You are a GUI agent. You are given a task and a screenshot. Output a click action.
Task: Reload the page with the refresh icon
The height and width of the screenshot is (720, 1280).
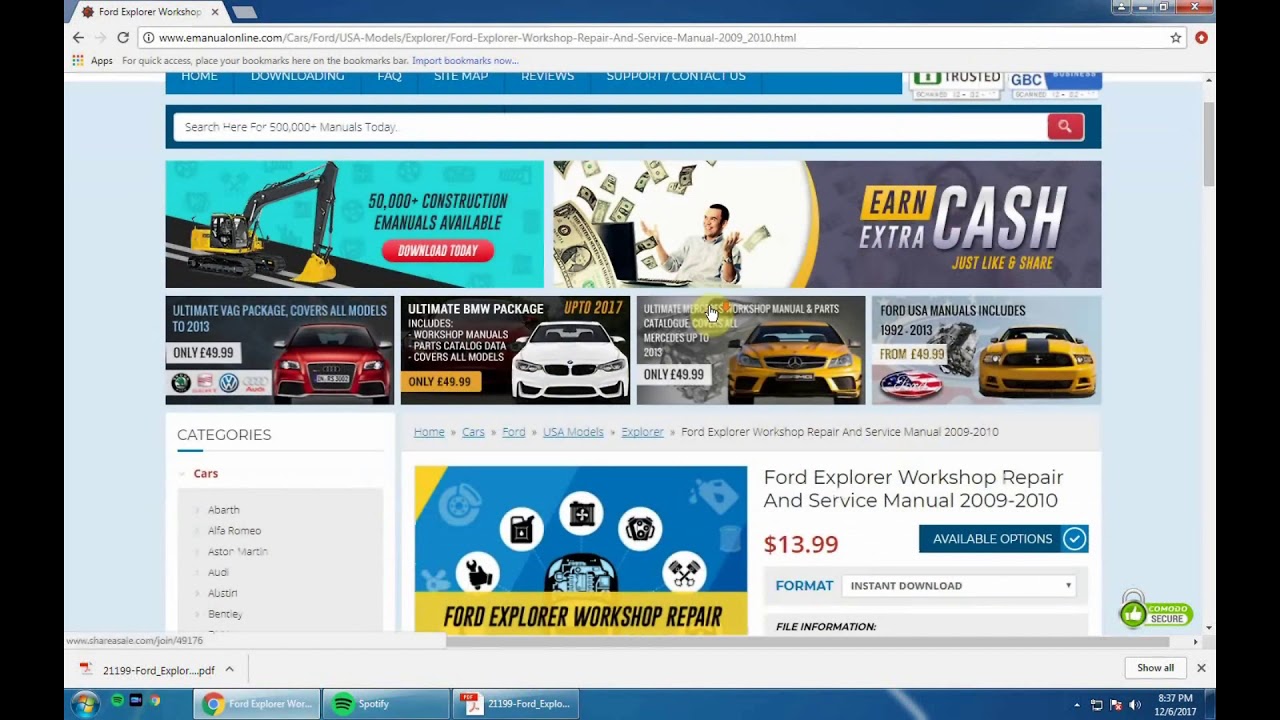123,37
